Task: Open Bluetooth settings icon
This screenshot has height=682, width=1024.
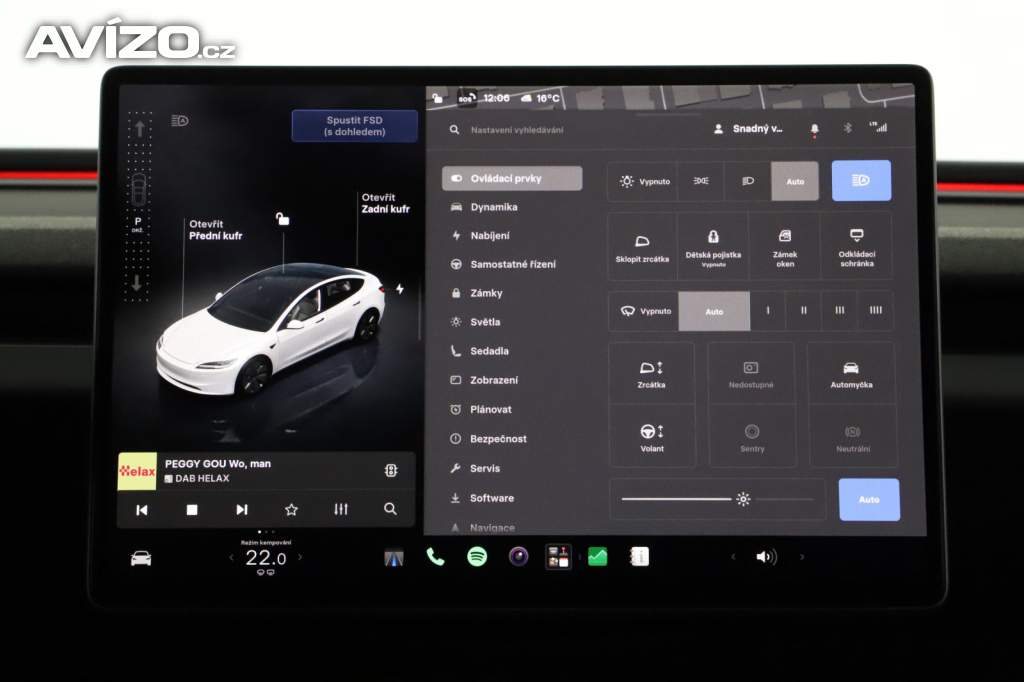Action: coord(848,128)
